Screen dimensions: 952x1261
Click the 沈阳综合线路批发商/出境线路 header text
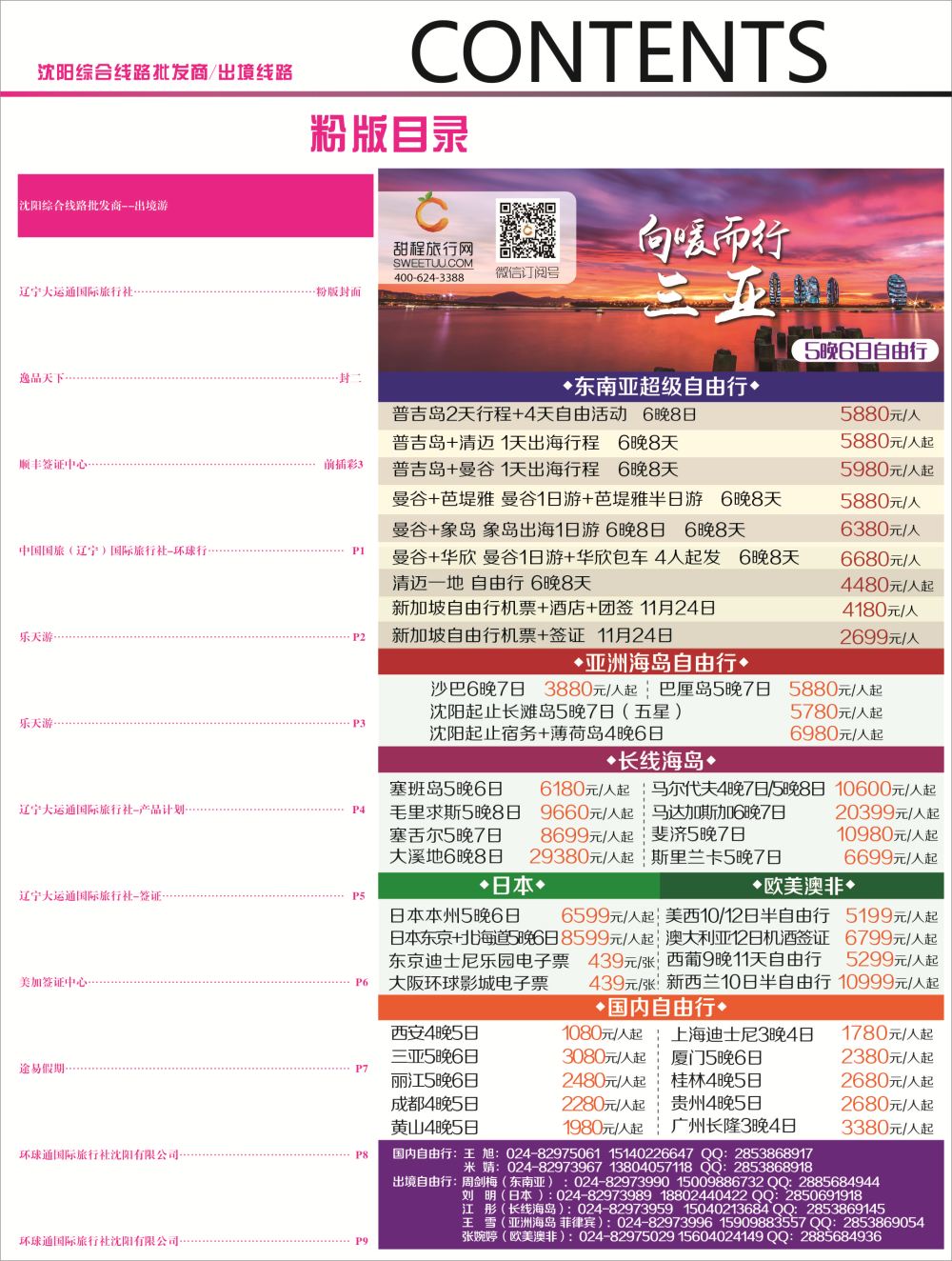[x=165, y=72]
